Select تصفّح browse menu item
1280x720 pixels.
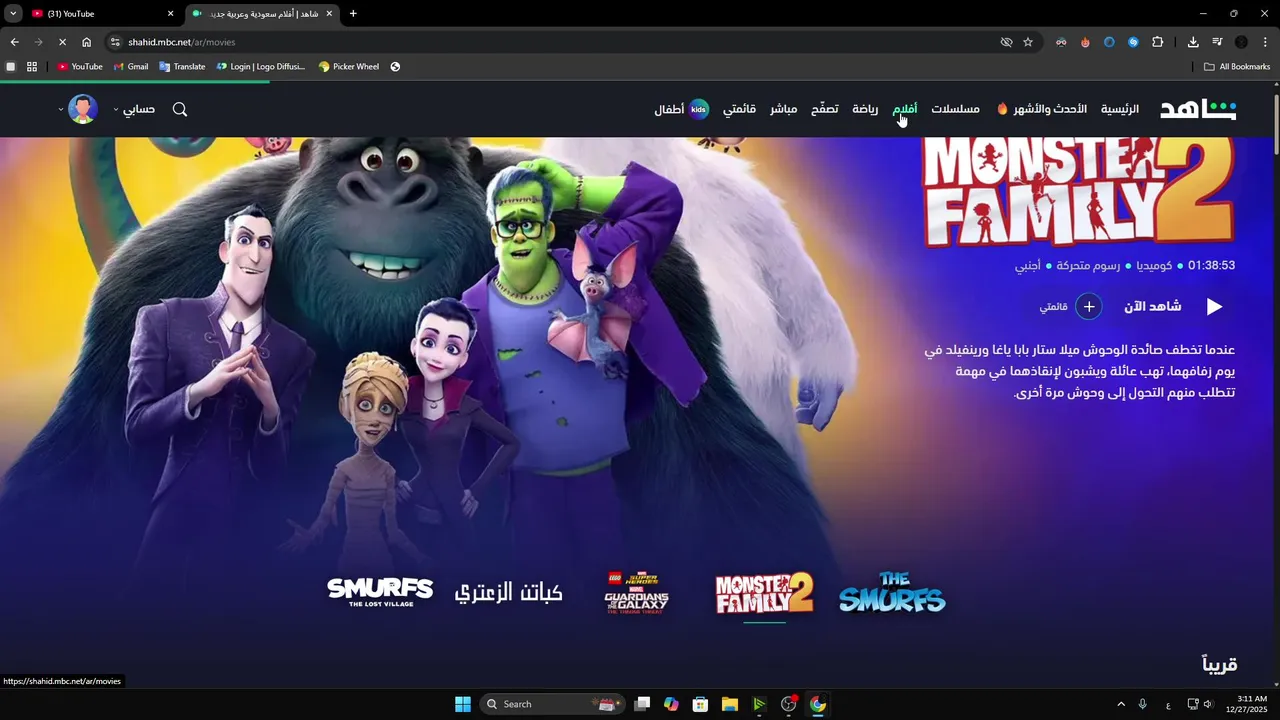(824, 109)
